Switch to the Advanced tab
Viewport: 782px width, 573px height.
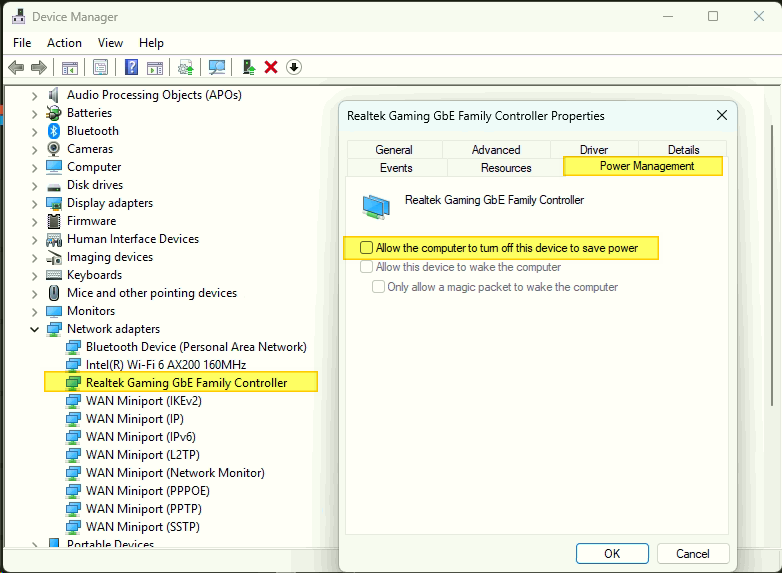(x=496, y=150)
